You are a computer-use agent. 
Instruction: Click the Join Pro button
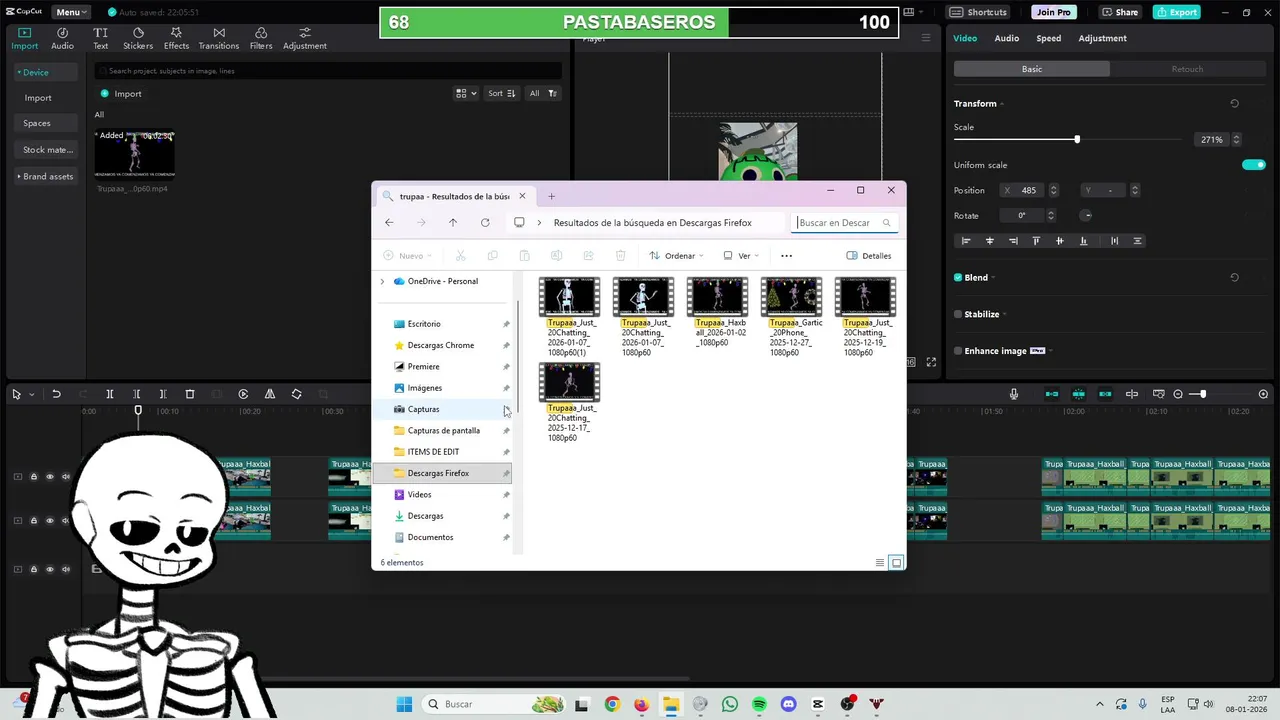click(1053, 12)
